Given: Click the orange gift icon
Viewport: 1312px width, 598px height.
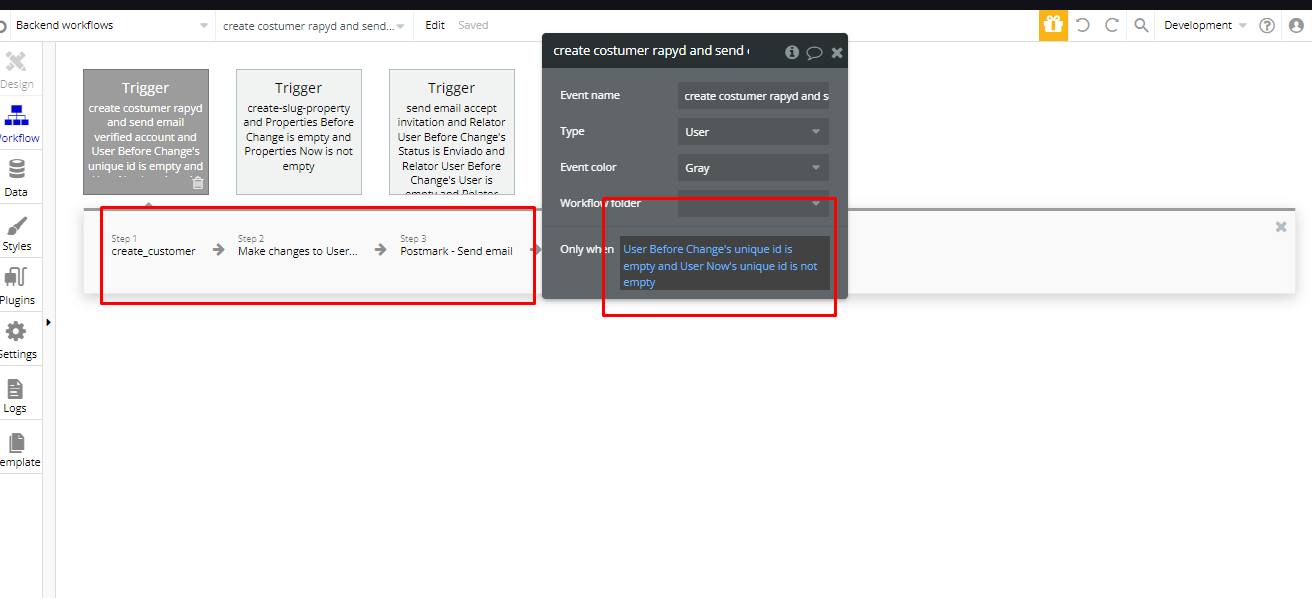Looking at the screenshot, I should (1053, 25).
